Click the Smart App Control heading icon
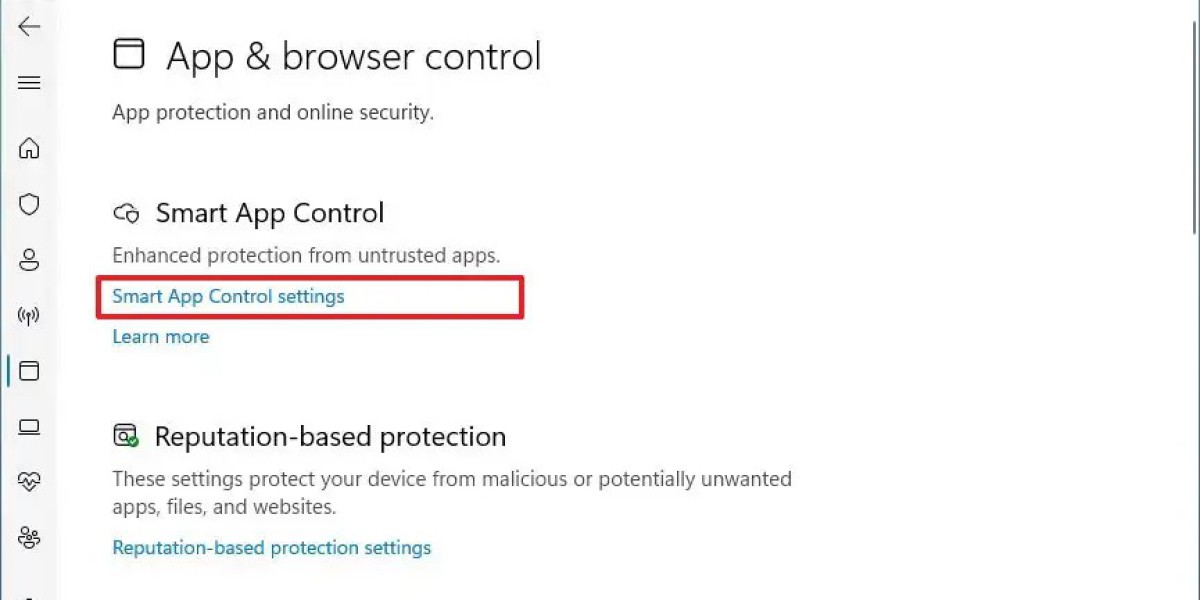Screen dimensions: 1200x600 (x=126, y=213)
